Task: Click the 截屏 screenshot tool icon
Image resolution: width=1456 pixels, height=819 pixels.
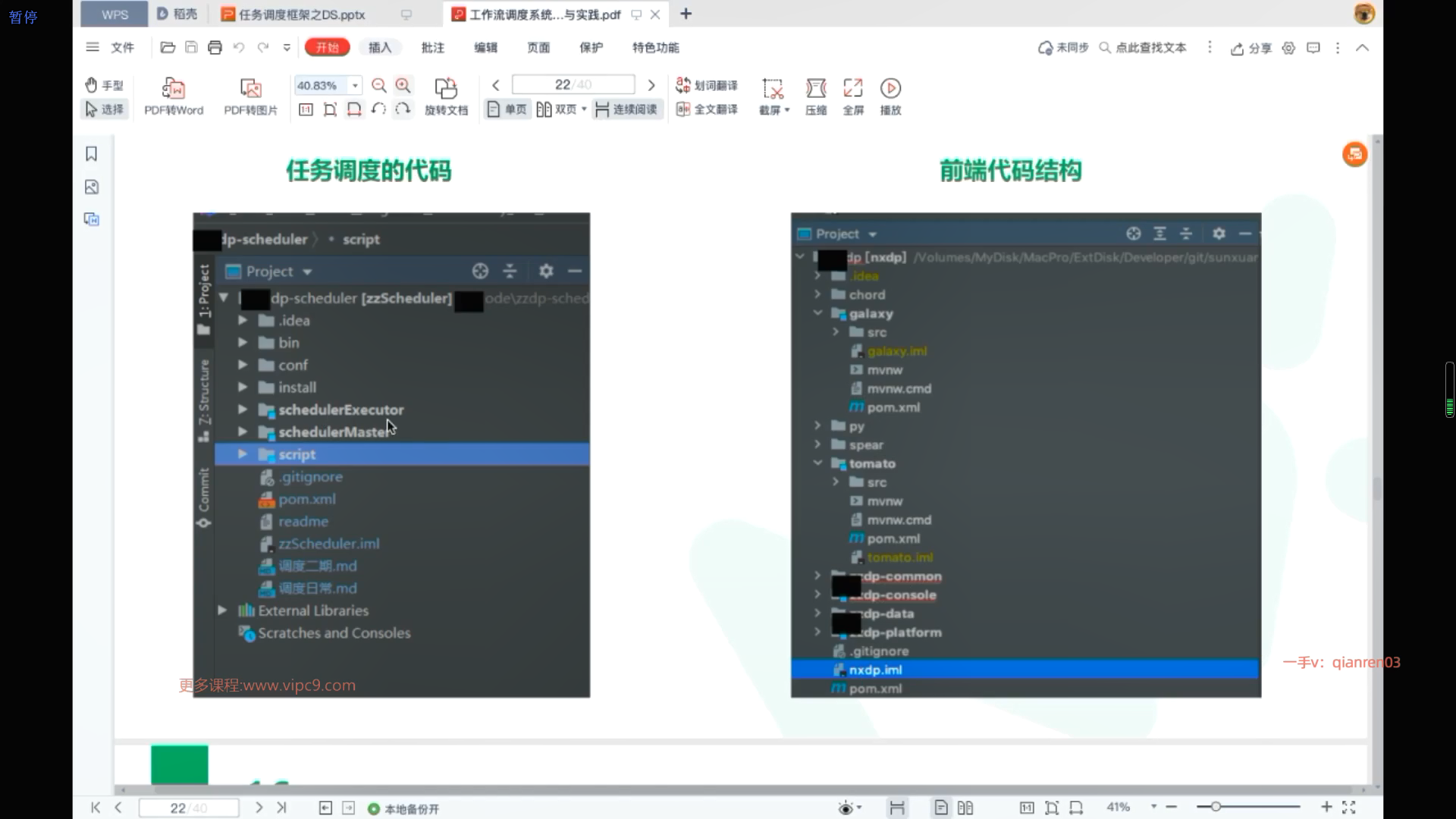Action: point(772,89)
